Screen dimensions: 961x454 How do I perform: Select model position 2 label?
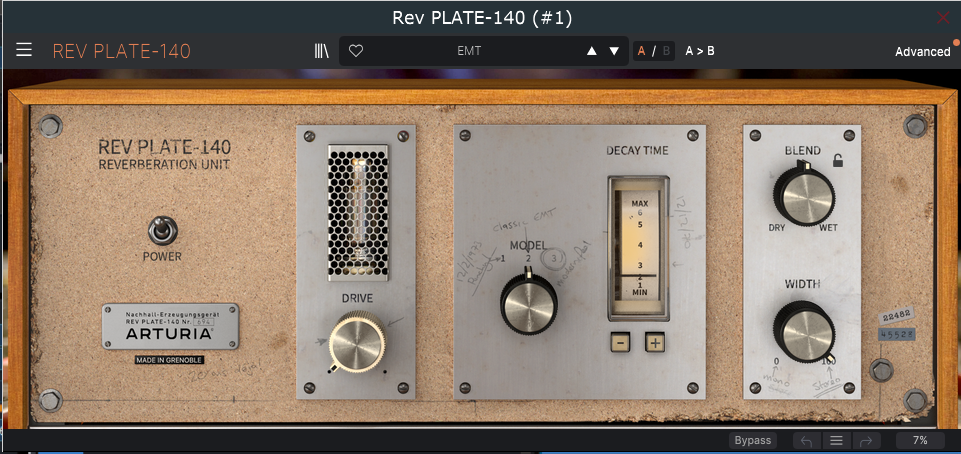click(528, 259)
